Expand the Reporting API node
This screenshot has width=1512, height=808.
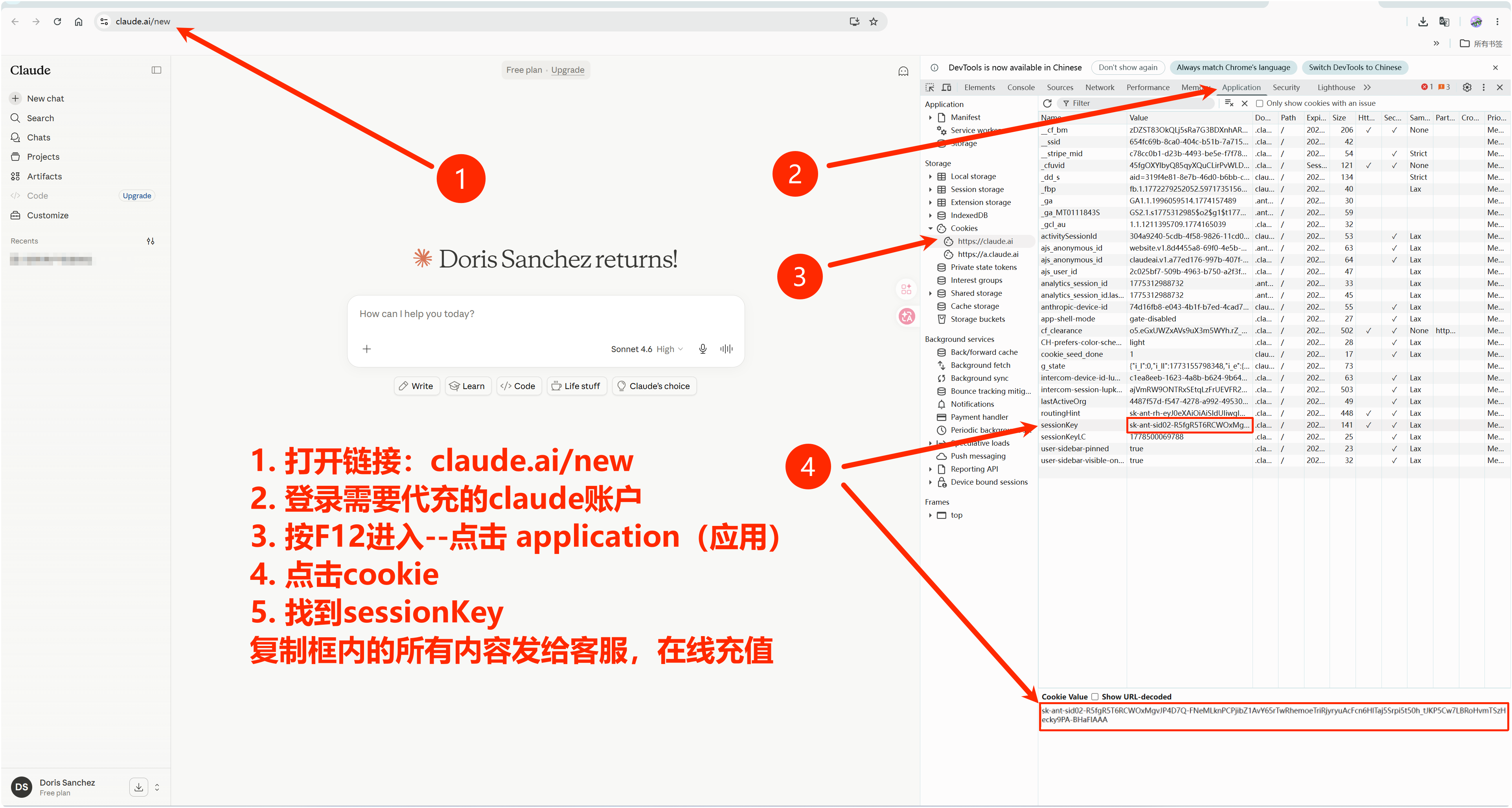[930, 469]
